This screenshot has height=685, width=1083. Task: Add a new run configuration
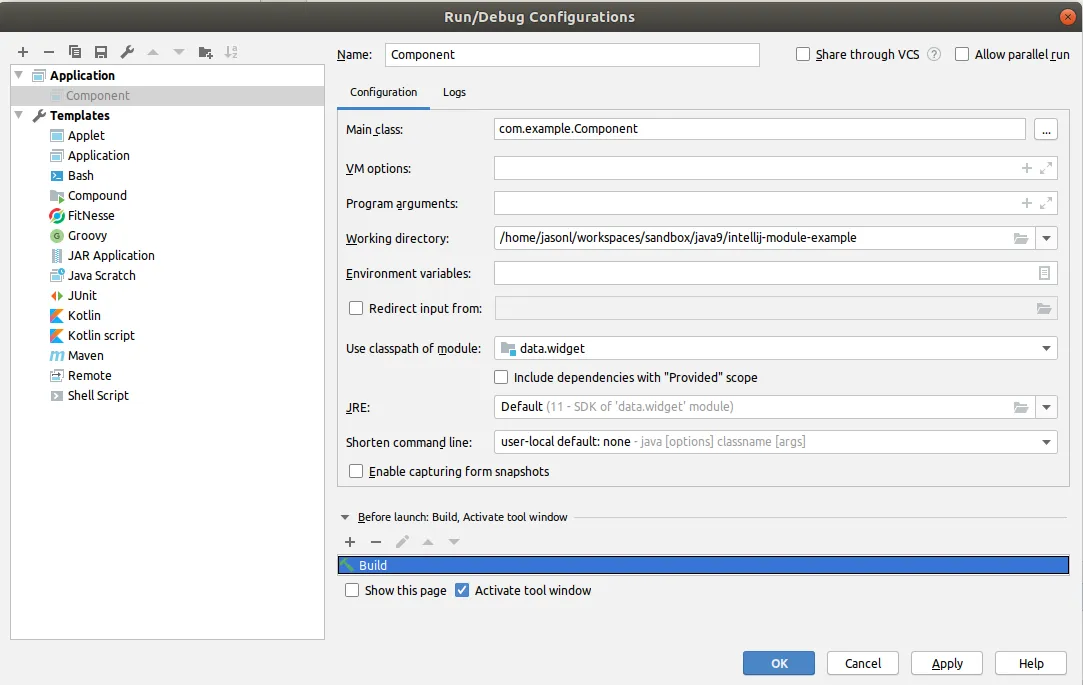(23, 52)
